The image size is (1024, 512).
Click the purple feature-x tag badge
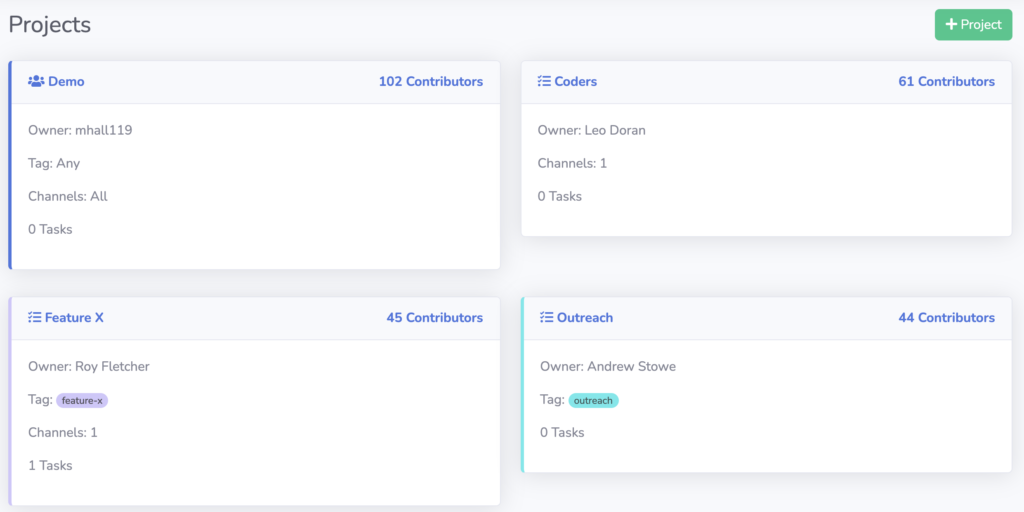click(82, 400)
